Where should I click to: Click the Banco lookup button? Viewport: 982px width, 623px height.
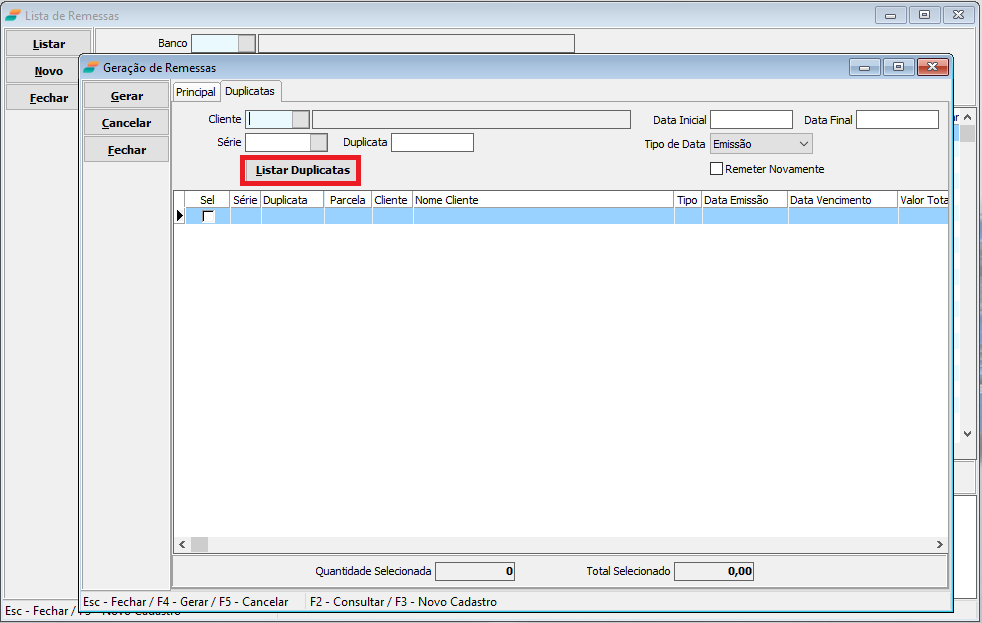(247, 44)
